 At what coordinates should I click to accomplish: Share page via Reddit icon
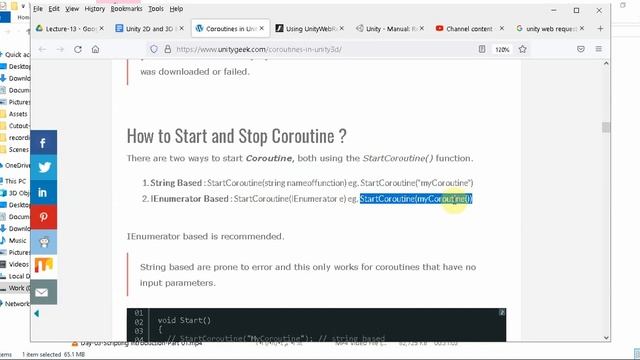pyautogui.click(x=43, y=242)
